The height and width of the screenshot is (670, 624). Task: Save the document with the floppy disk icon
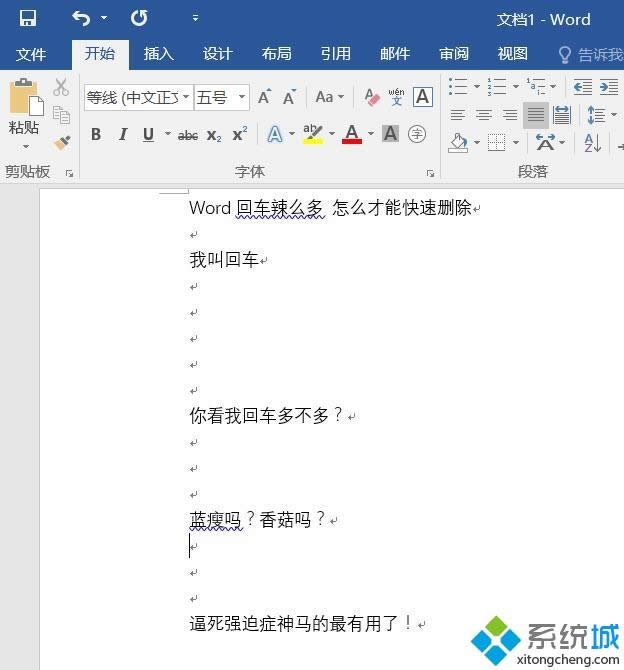point(28,18)
